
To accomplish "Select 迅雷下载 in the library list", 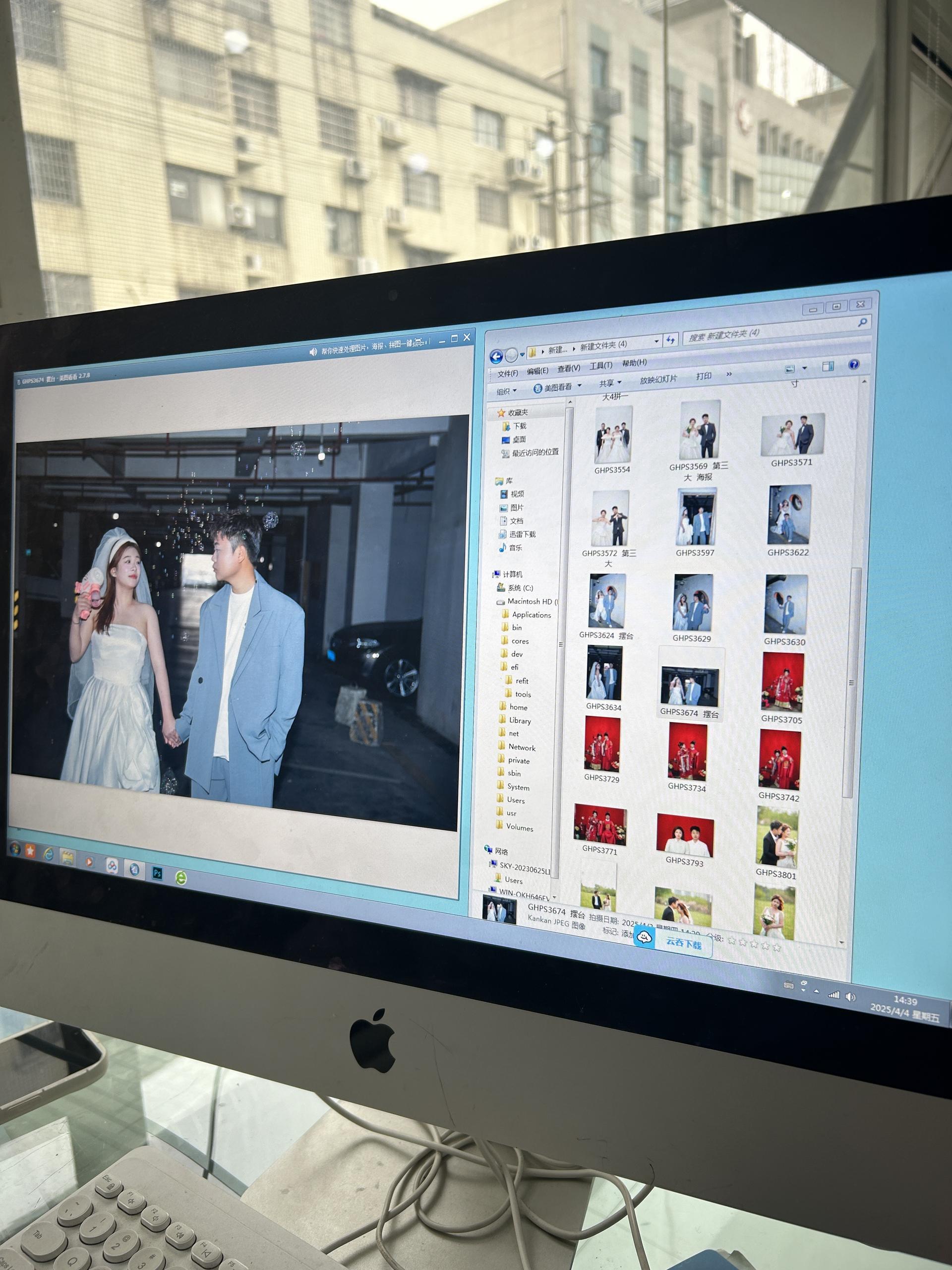I will pyautogui.click(x=517, y=534).
